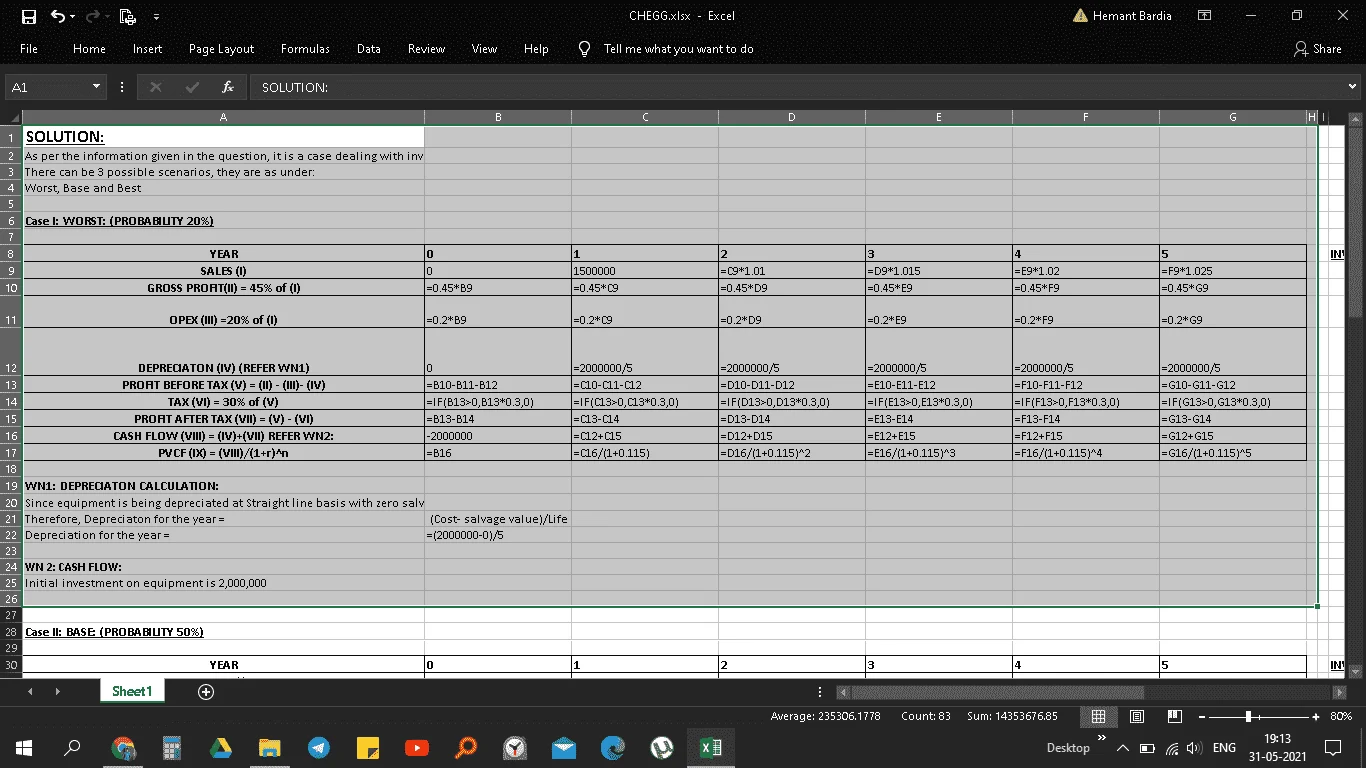
Task: Click the 80% zoom level indicator
Action: pos(1340,716)
